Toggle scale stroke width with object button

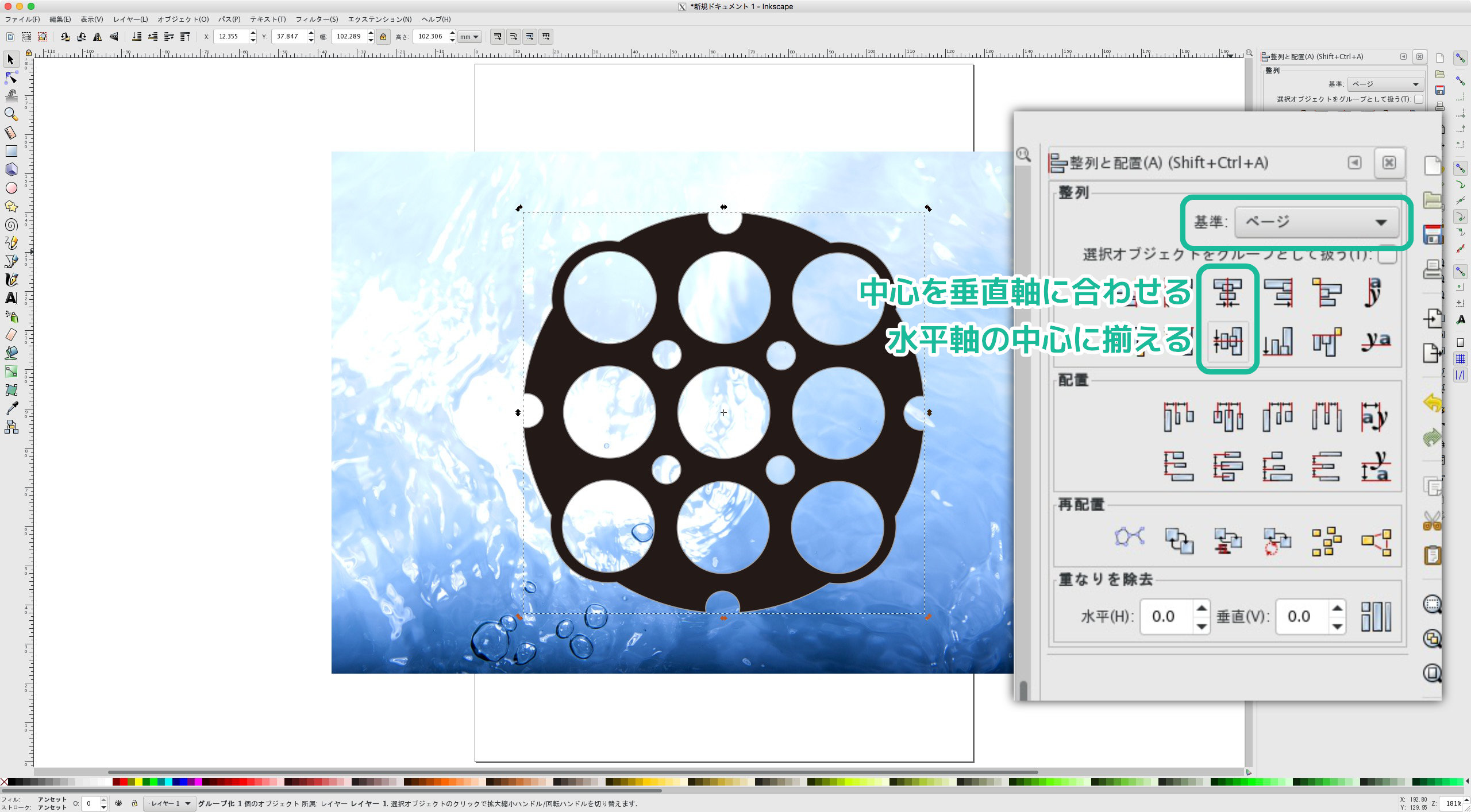[498, 37]
